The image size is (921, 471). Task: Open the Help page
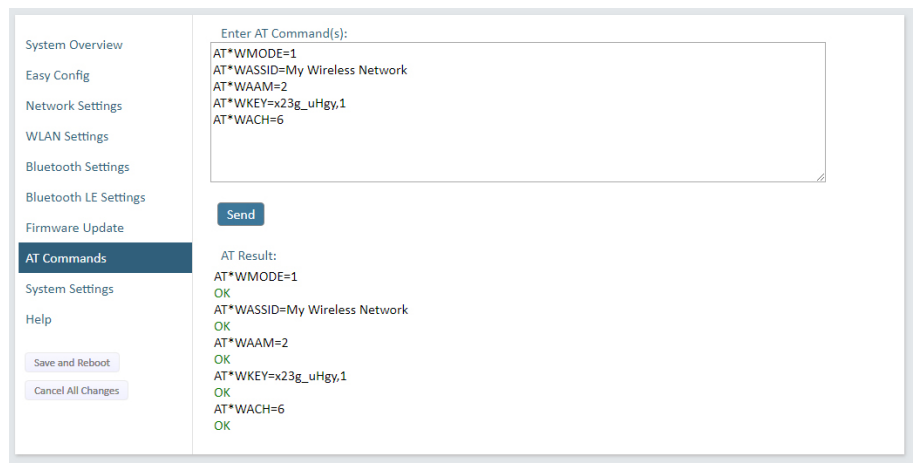coord(39,319)
